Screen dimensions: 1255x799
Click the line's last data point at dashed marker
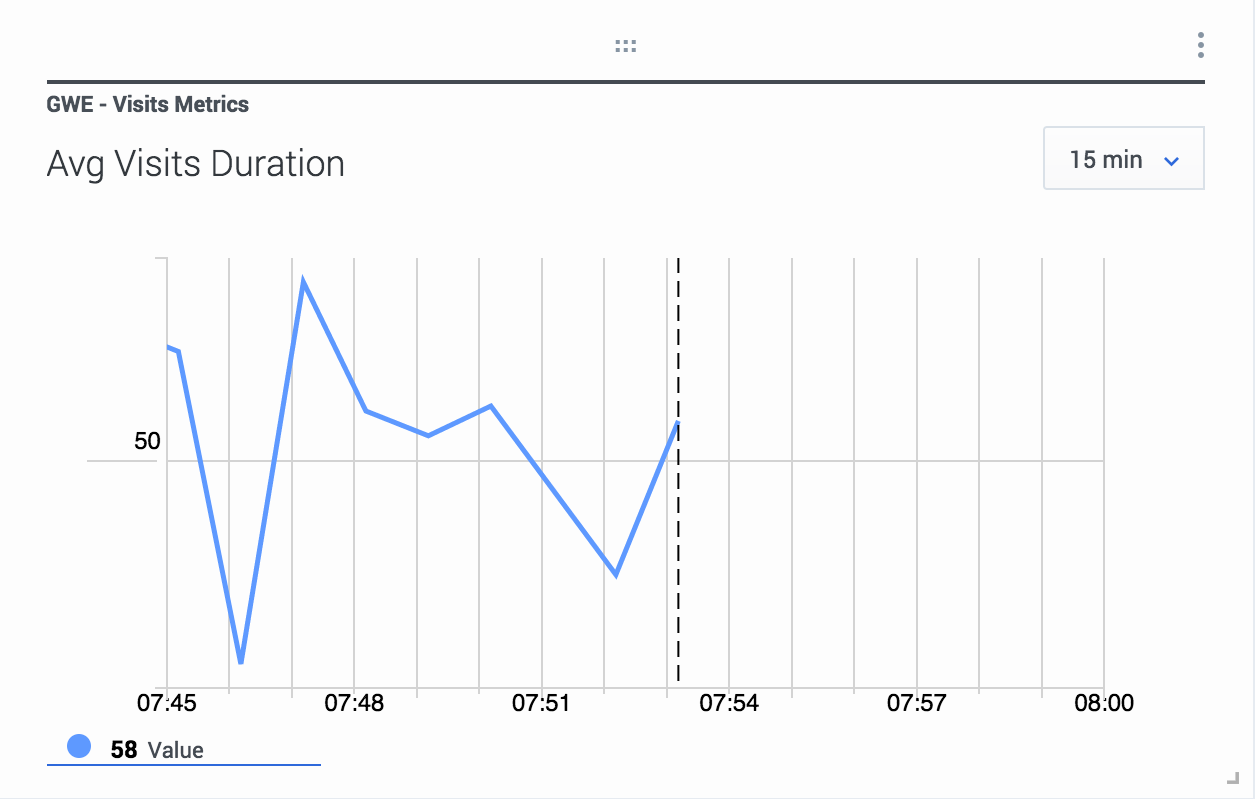tap(677, 424)
